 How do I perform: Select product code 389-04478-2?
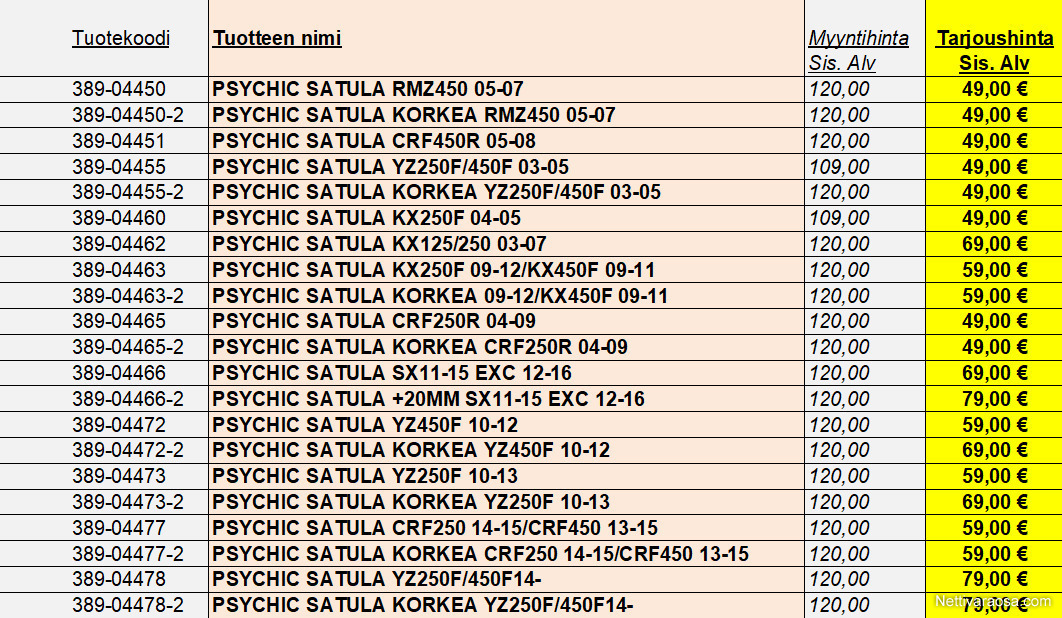(x=128, y=605)
